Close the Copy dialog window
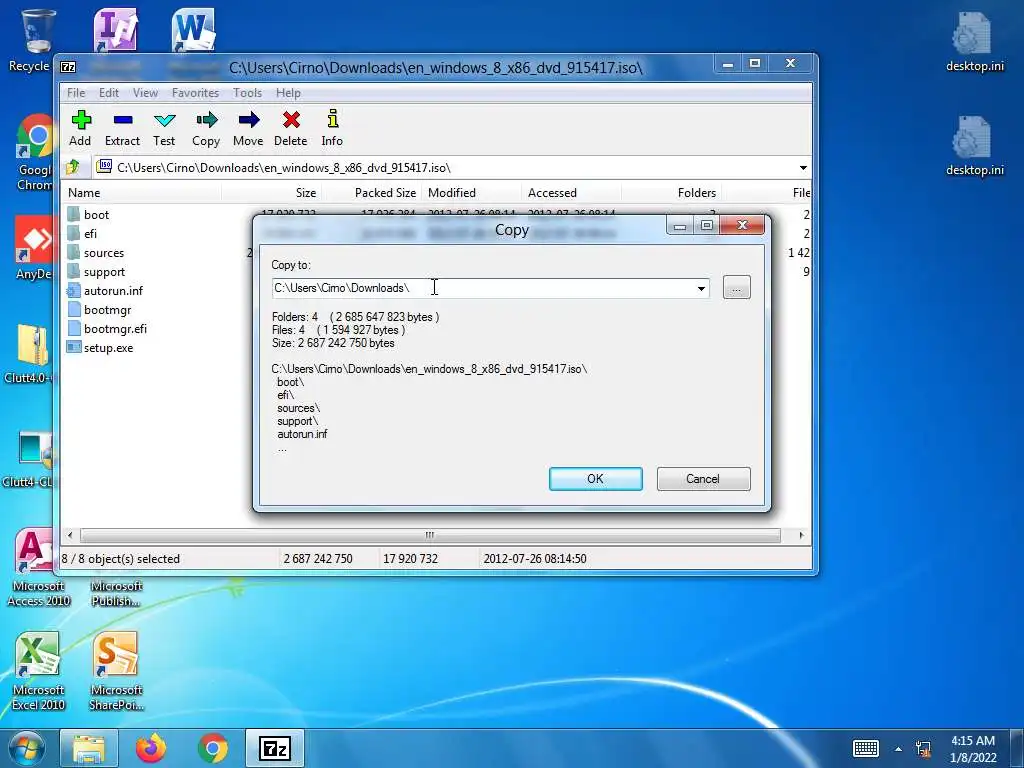Viewport: 1024px width, 768px height. click(743, 225)
